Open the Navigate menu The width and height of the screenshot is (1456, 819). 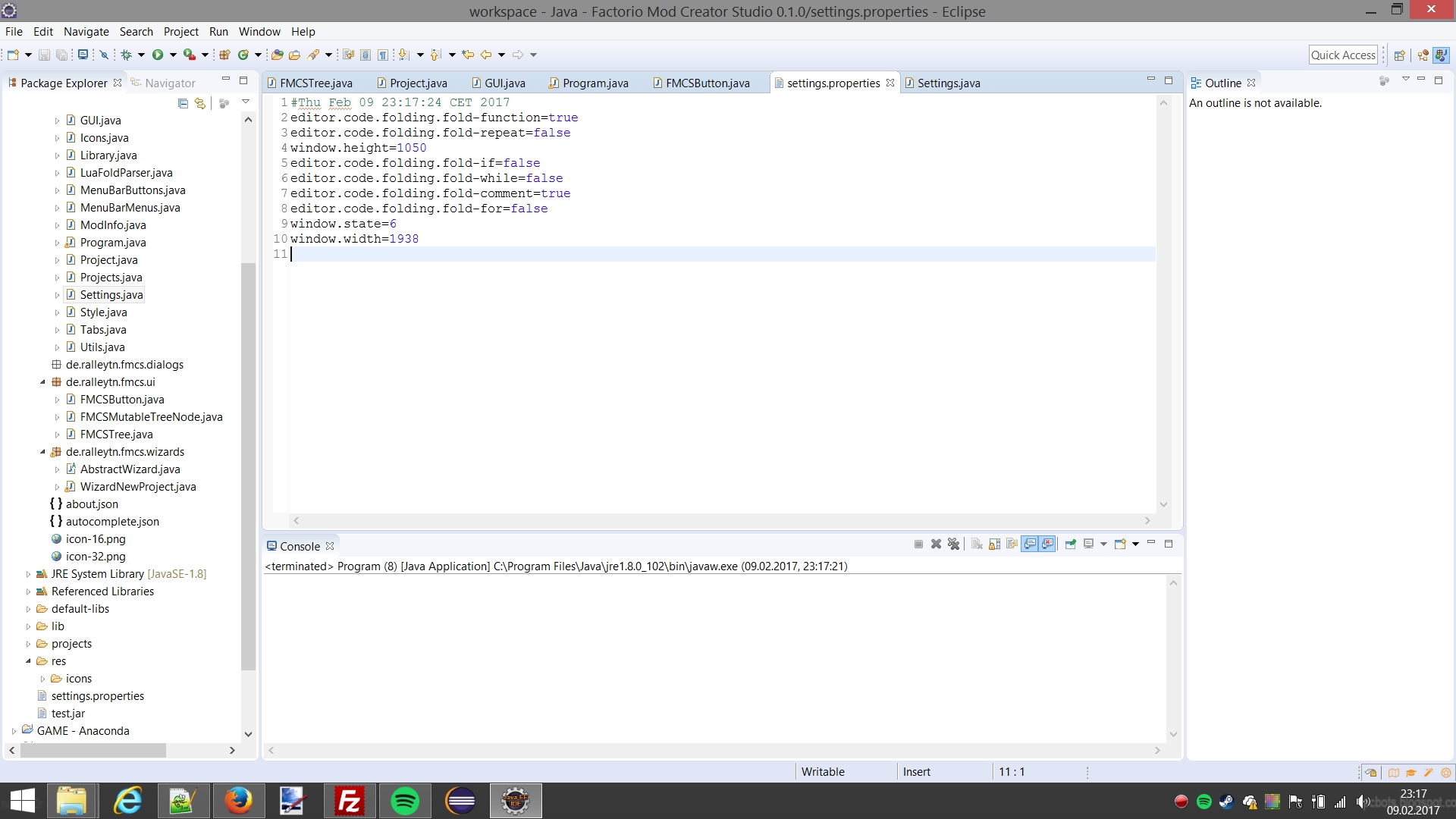86,31
